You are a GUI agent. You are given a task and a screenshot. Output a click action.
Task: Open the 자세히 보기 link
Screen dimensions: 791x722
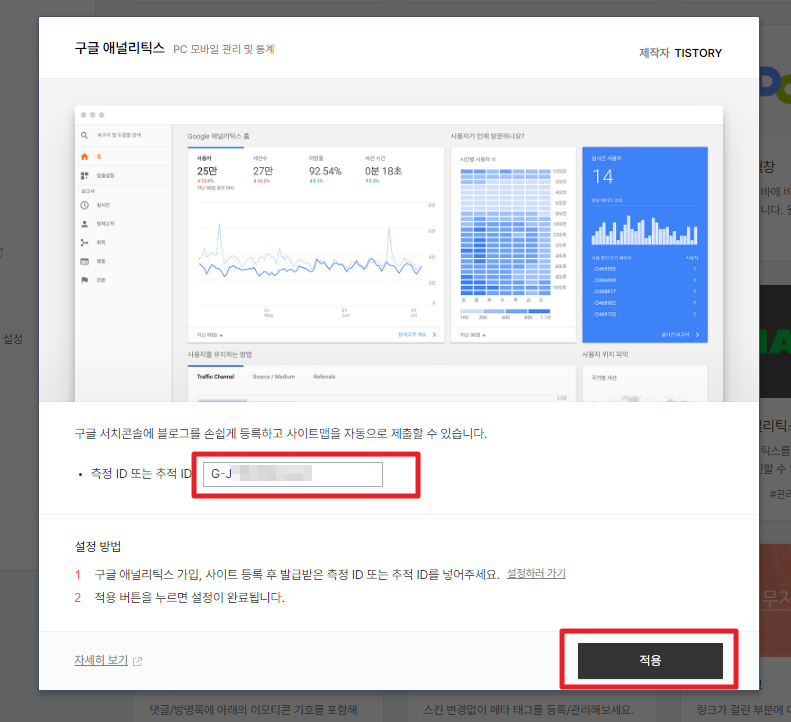[x=101, y=660]
